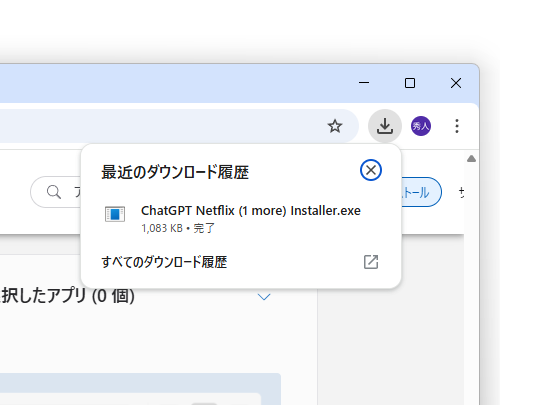Screen dimensions: 540x405
Task: Maximize the browser window
Action: [410, 83]
